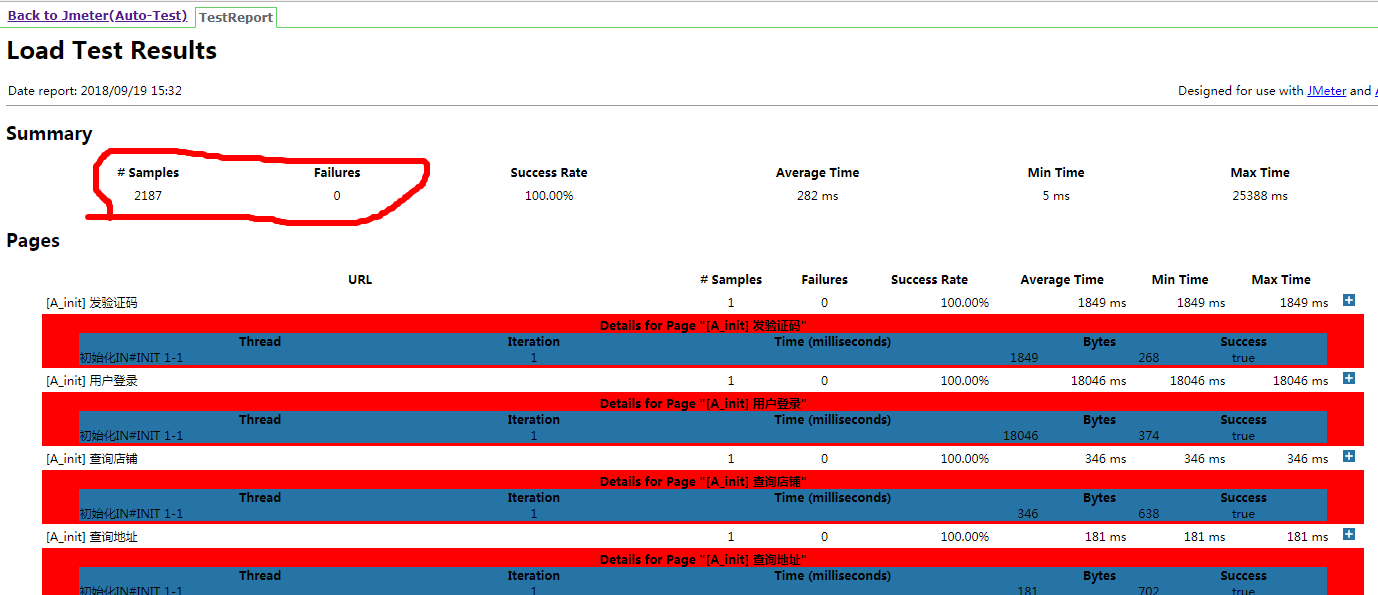Click Bytes value 268 in 发验证码 details

click(1148, 358)
